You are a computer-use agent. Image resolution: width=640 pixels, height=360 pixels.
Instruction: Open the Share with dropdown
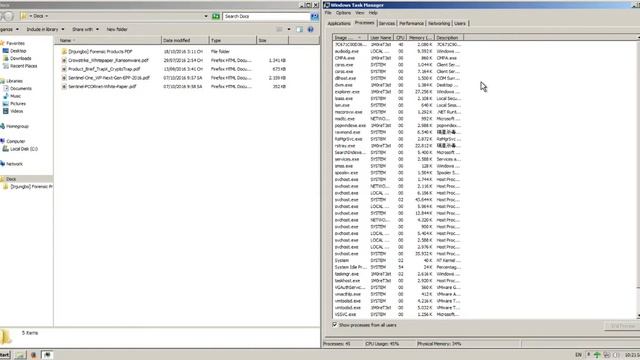(x=85, y=29)
